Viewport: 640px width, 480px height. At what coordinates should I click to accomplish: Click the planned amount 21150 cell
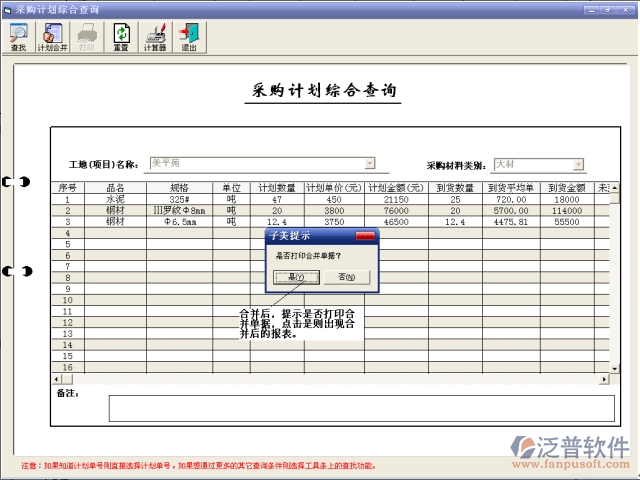[396, 199]
